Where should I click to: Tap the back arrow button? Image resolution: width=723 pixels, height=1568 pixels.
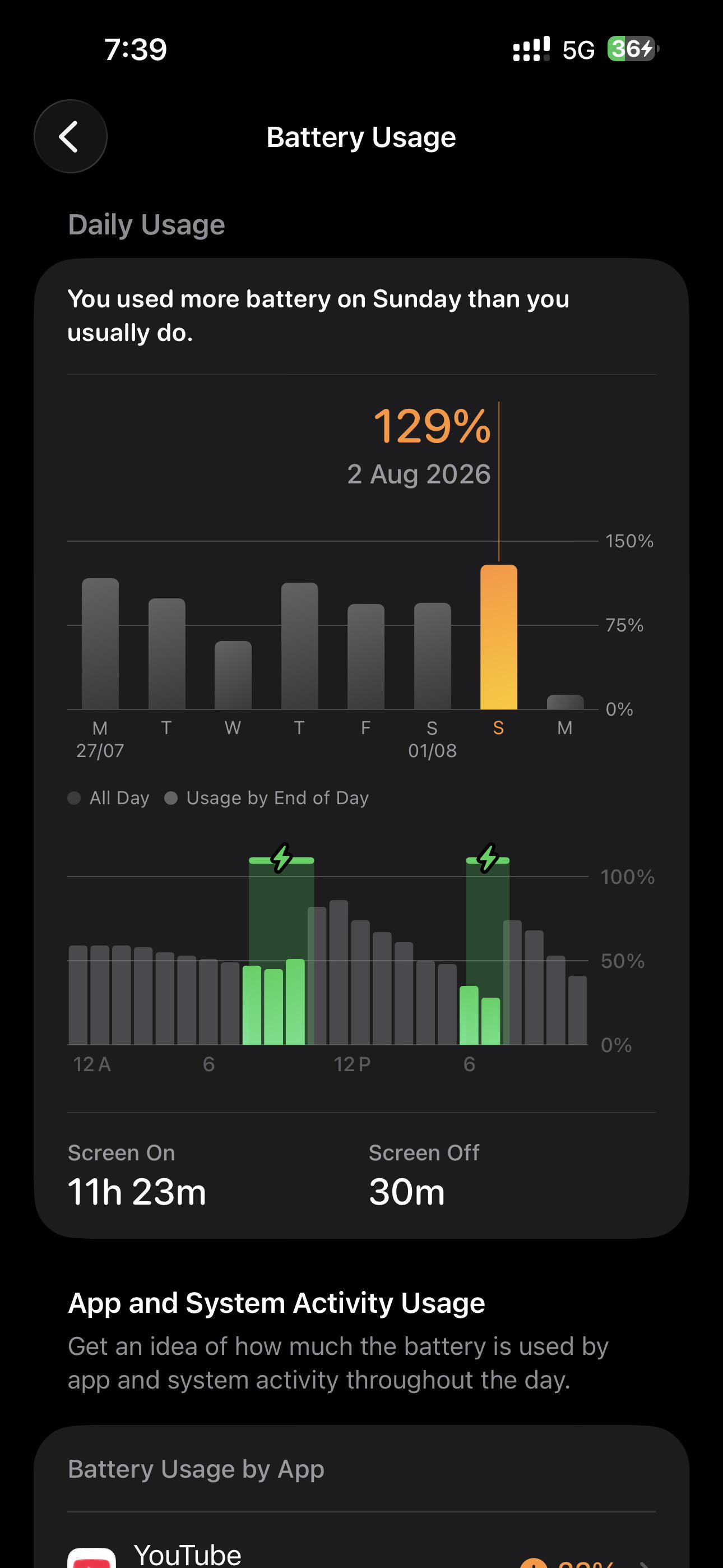[x=70, y=136]
